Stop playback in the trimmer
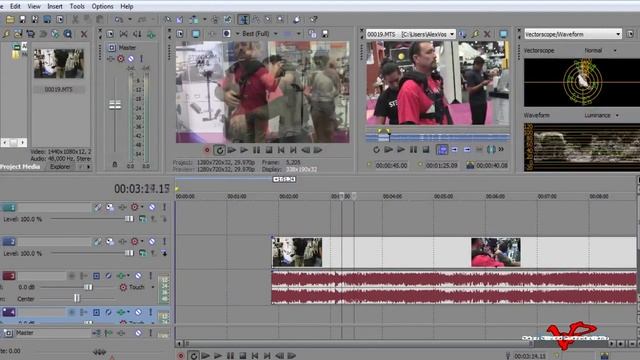This screenshot has height=360, width=640. 426,150
